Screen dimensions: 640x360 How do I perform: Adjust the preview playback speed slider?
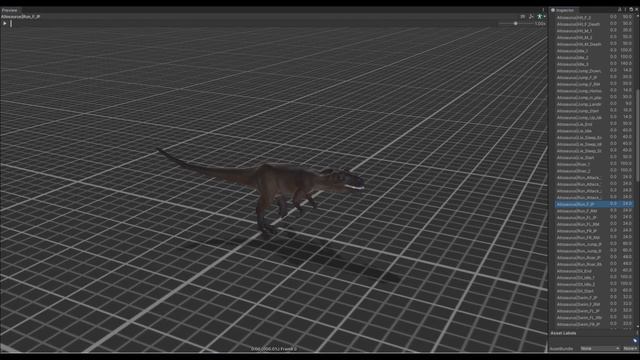point(515,24)
